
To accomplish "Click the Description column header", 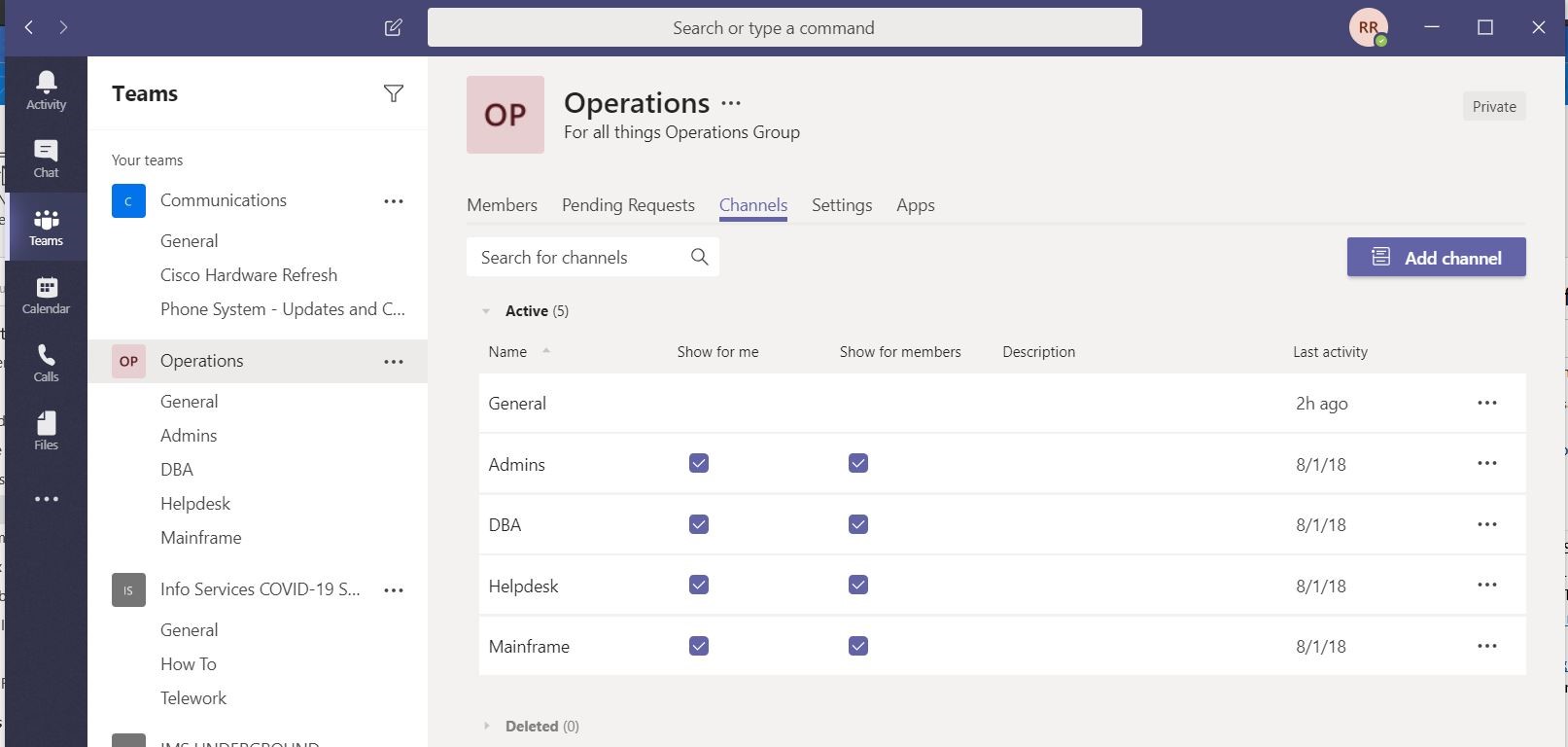I will tap(1039, 352).
